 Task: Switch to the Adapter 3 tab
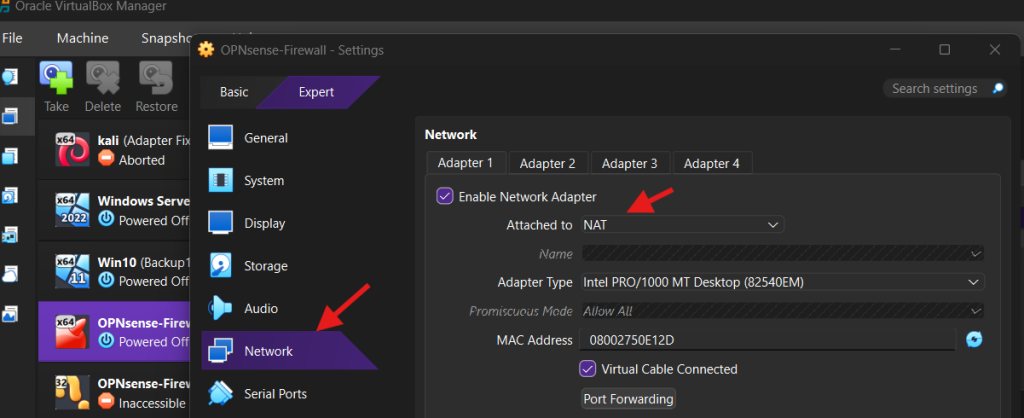pyautogui.click(x=629, y=163)
